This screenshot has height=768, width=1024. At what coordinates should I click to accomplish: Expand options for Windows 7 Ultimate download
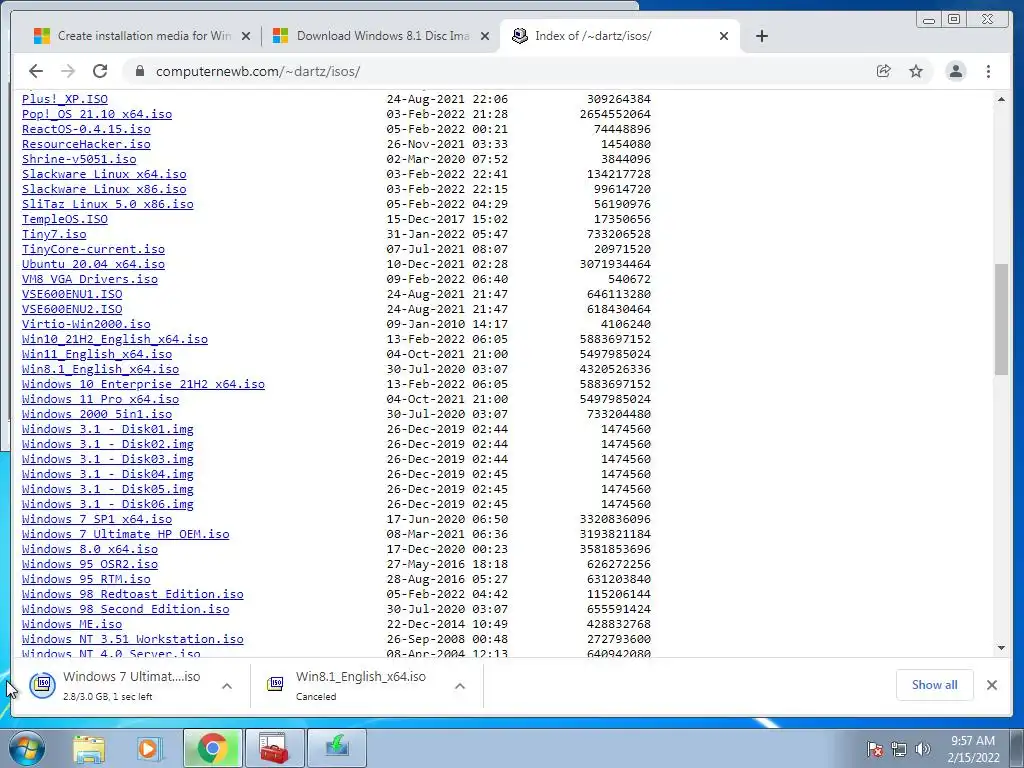(227, 686)
